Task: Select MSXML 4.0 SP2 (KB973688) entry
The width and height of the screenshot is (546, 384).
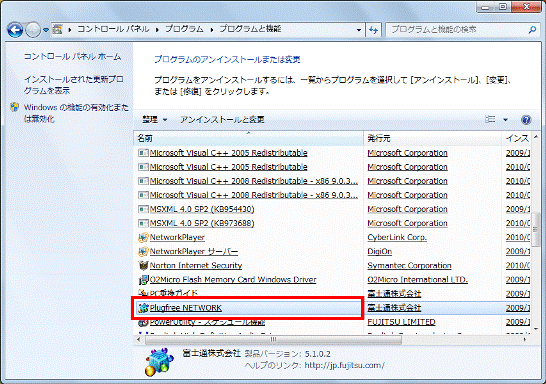Action: (202, 223)
